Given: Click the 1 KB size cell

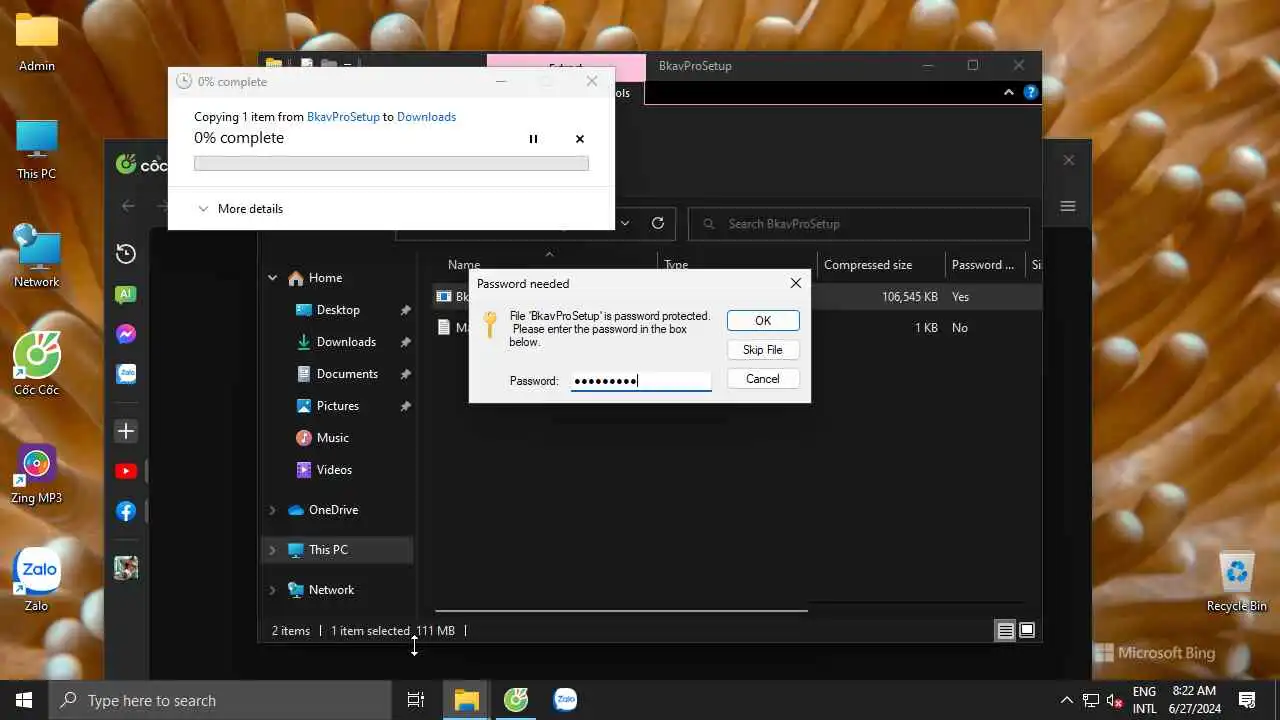Looking at the screenshot, I should (x=926, y=328).
